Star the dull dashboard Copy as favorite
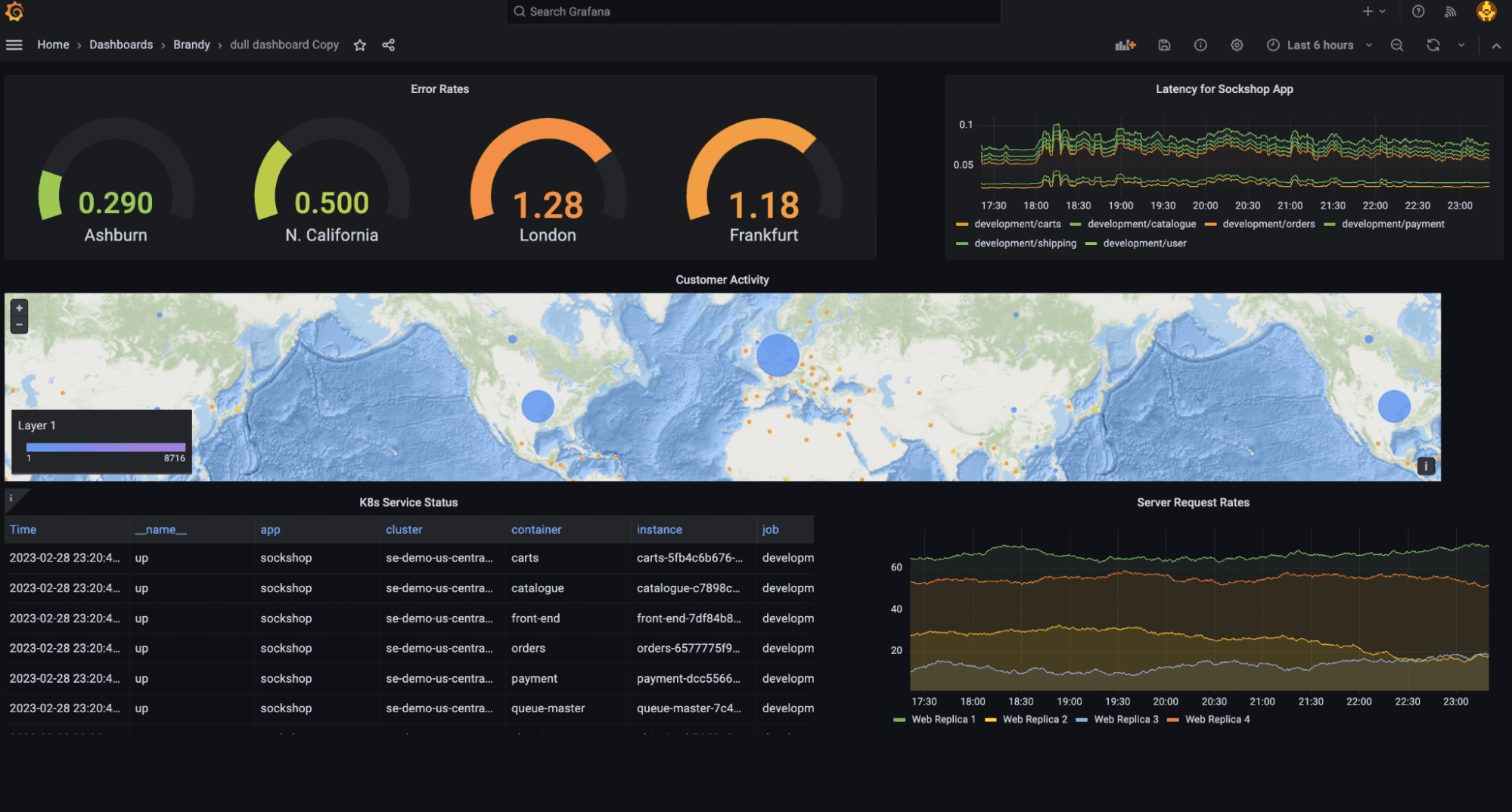The image size is (1512, 812). 360,45
